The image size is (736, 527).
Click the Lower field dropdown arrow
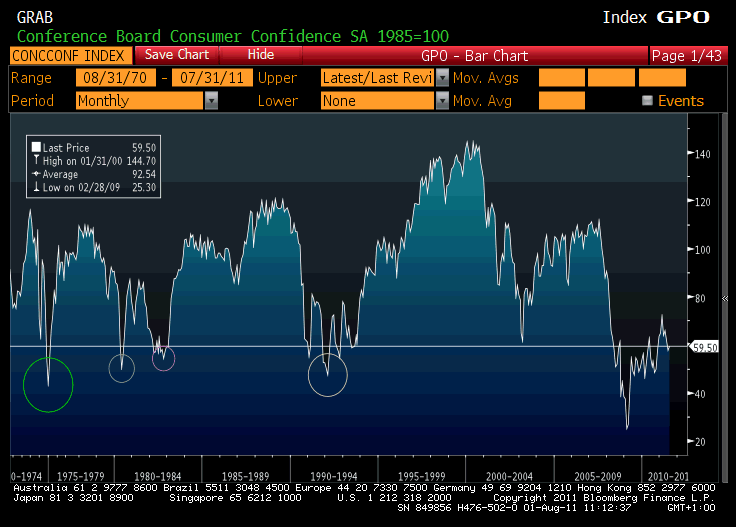[x=442, y=100]
